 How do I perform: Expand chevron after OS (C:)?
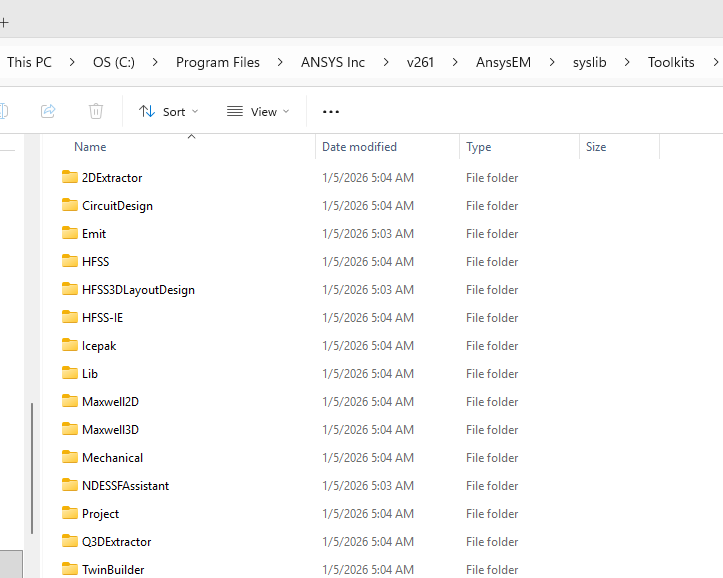(155, 62)
